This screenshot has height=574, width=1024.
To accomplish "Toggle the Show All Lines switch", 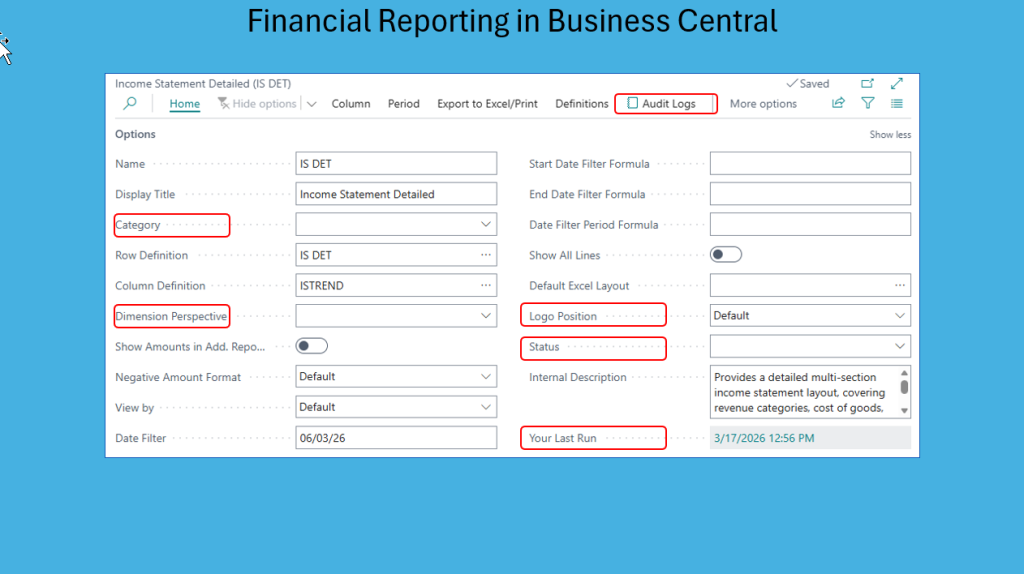I will coord(726,255).
